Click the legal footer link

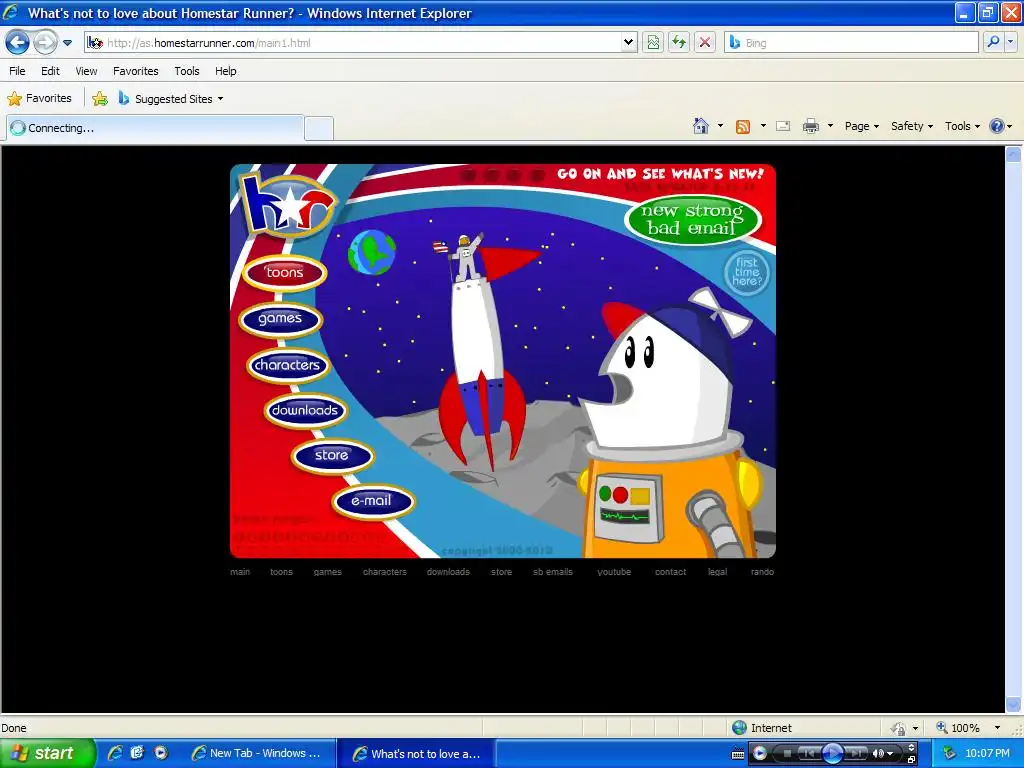pyautogui.click(x=717, y=572)
